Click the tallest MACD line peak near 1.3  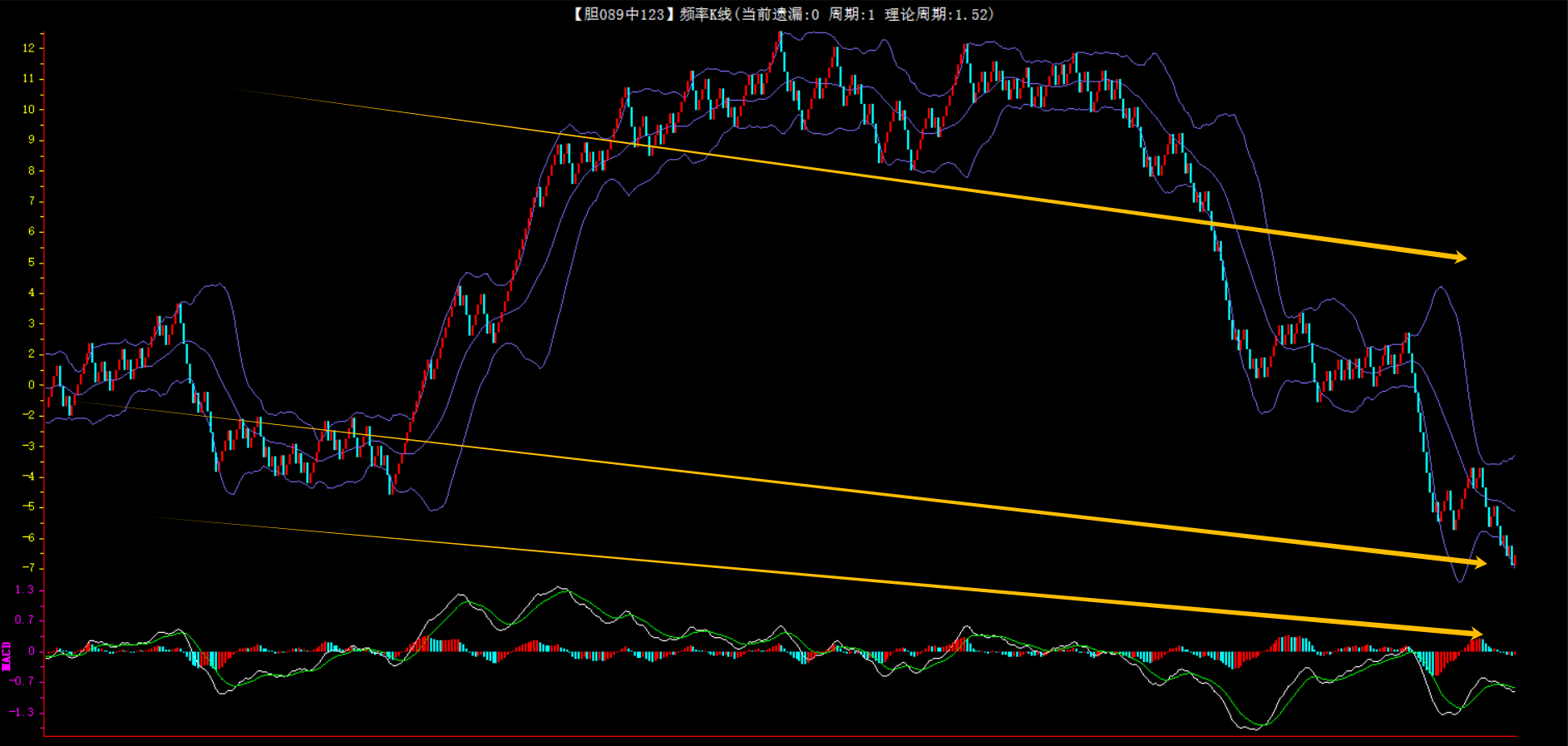(x=562, y=588)
